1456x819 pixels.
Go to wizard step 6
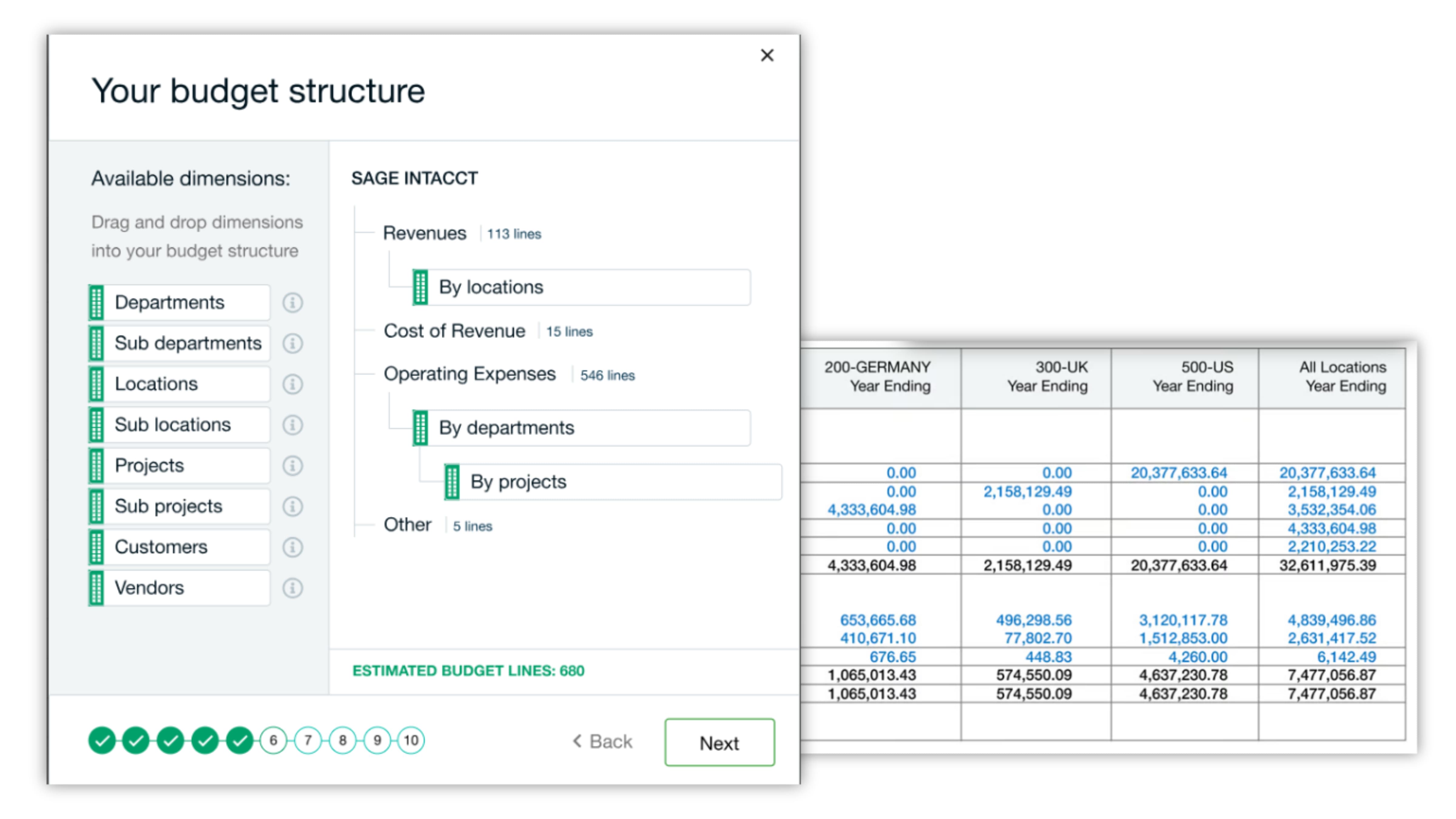click(x=274, y=740)
